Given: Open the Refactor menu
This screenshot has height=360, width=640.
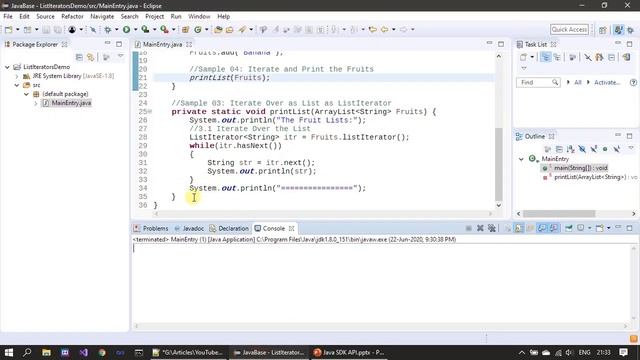Looking at the screenshot, I should (72, 16).
